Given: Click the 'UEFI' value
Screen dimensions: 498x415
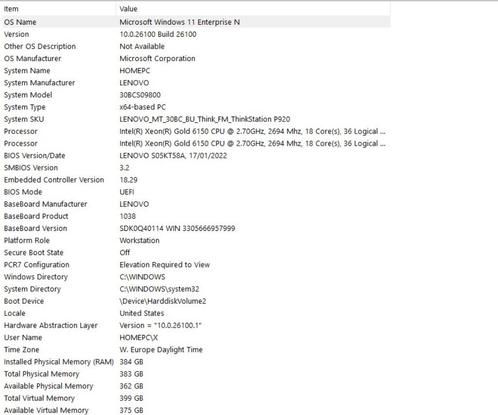Looking at the screenshot, I should (127, 192).
